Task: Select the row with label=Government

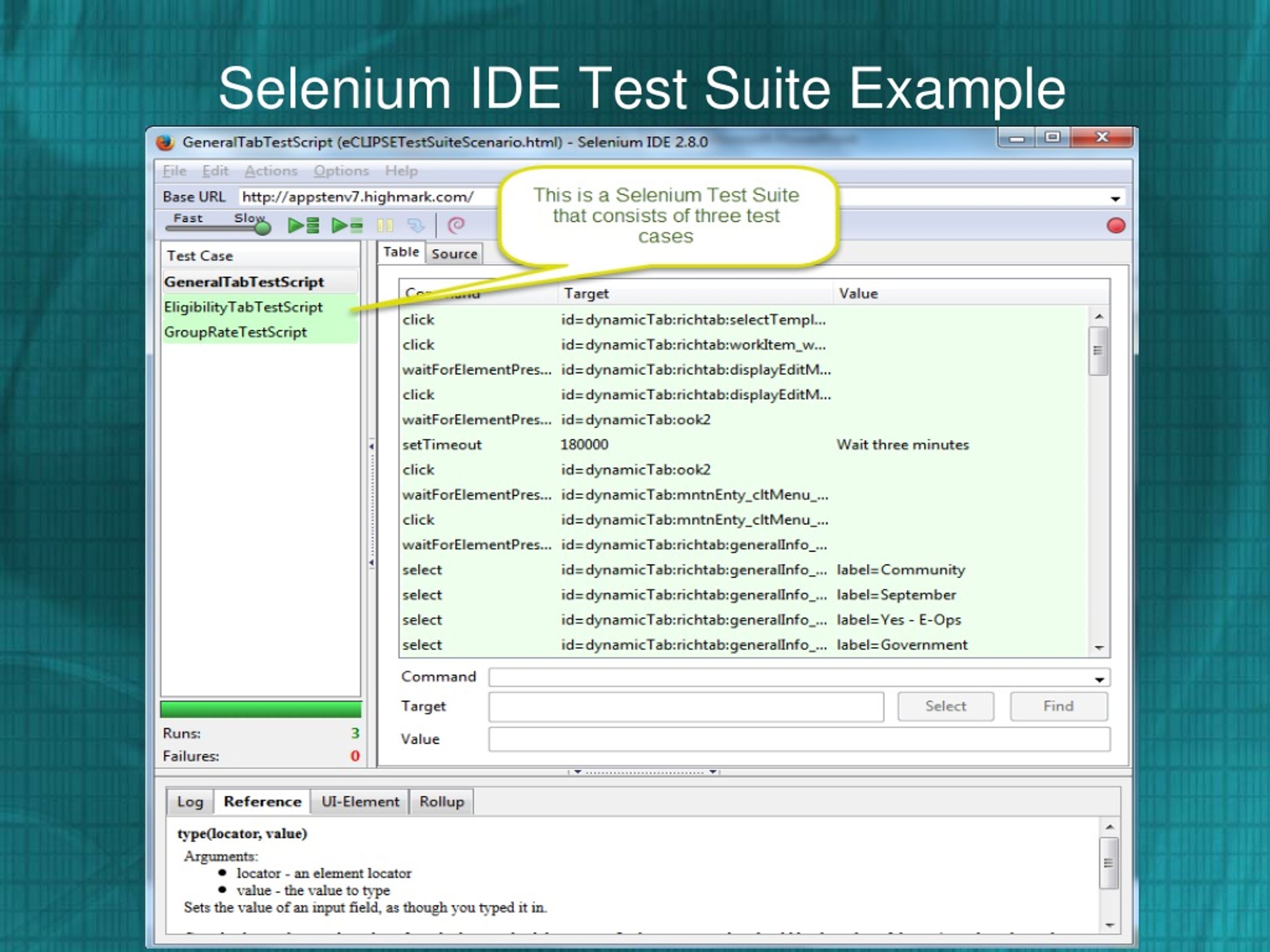Action: pos(744,645)
